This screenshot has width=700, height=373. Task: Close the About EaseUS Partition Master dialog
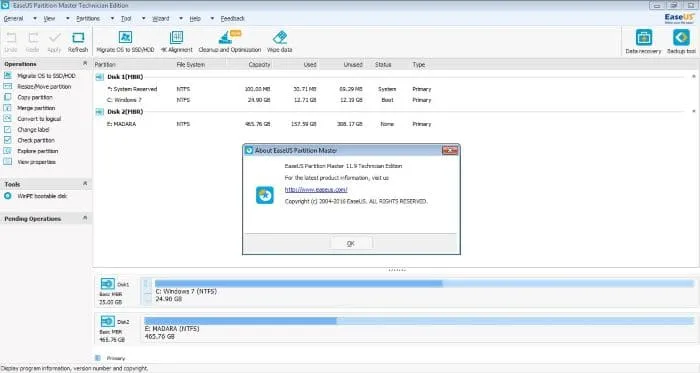pos(450,150)
